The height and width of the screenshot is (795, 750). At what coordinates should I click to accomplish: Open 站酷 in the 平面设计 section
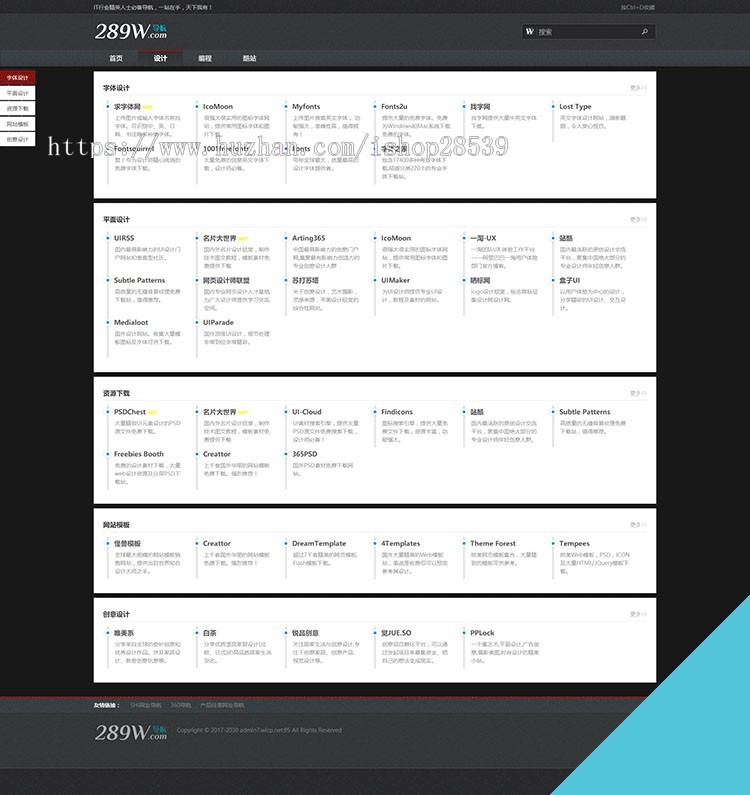click(x=566, y=238)
